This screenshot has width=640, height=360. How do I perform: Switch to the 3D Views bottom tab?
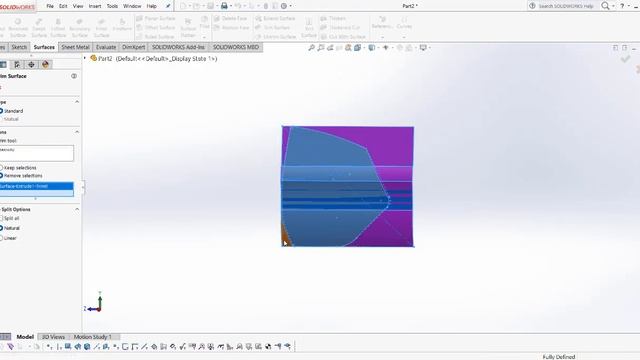53,337
